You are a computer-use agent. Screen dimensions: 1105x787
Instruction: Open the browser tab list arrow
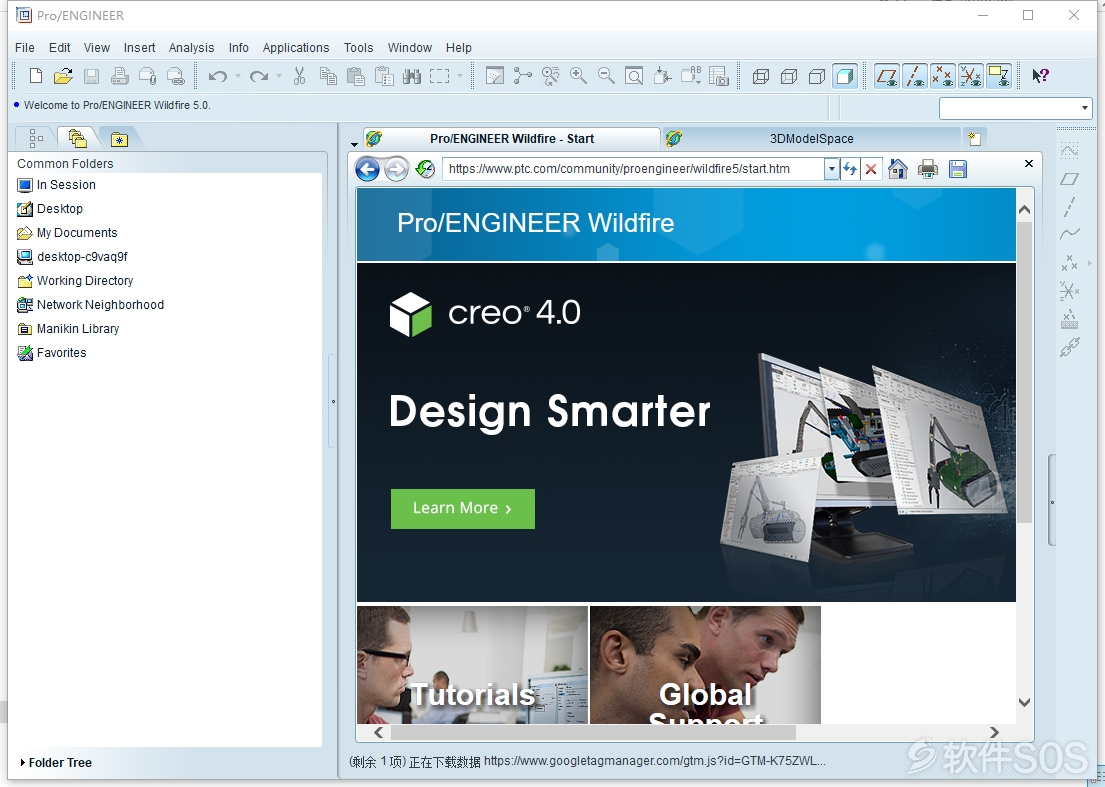354,144
